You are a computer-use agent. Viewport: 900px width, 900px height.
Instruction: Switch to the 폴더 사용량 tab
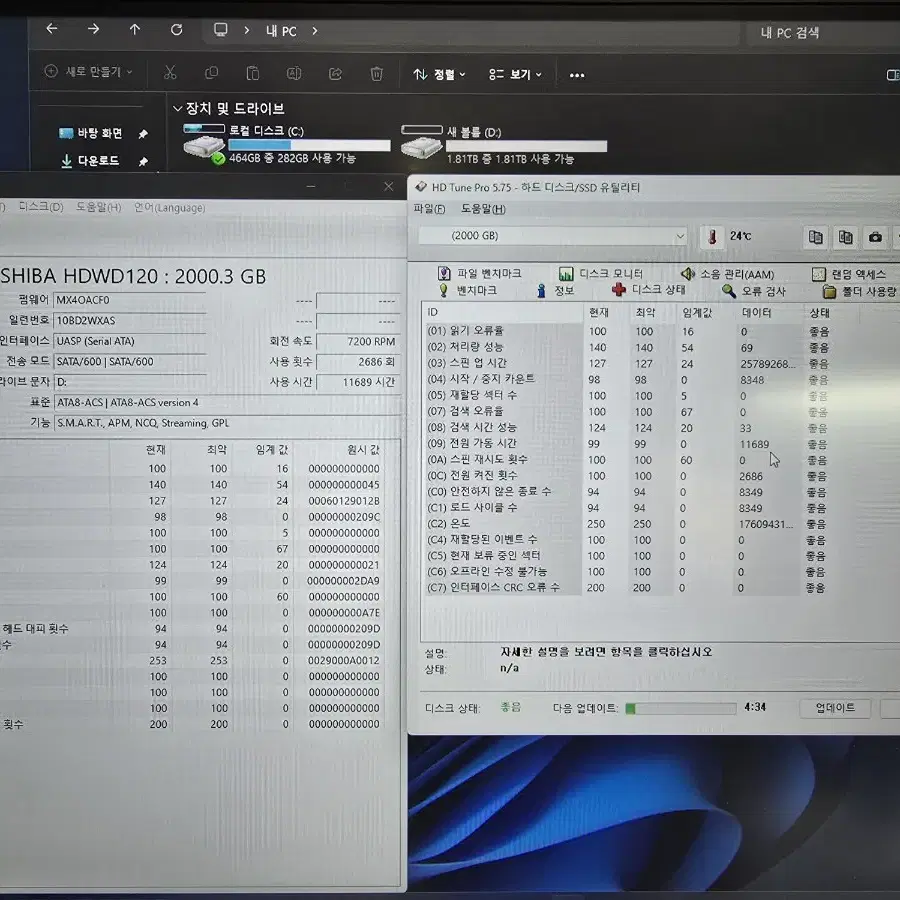coord(859,292)
